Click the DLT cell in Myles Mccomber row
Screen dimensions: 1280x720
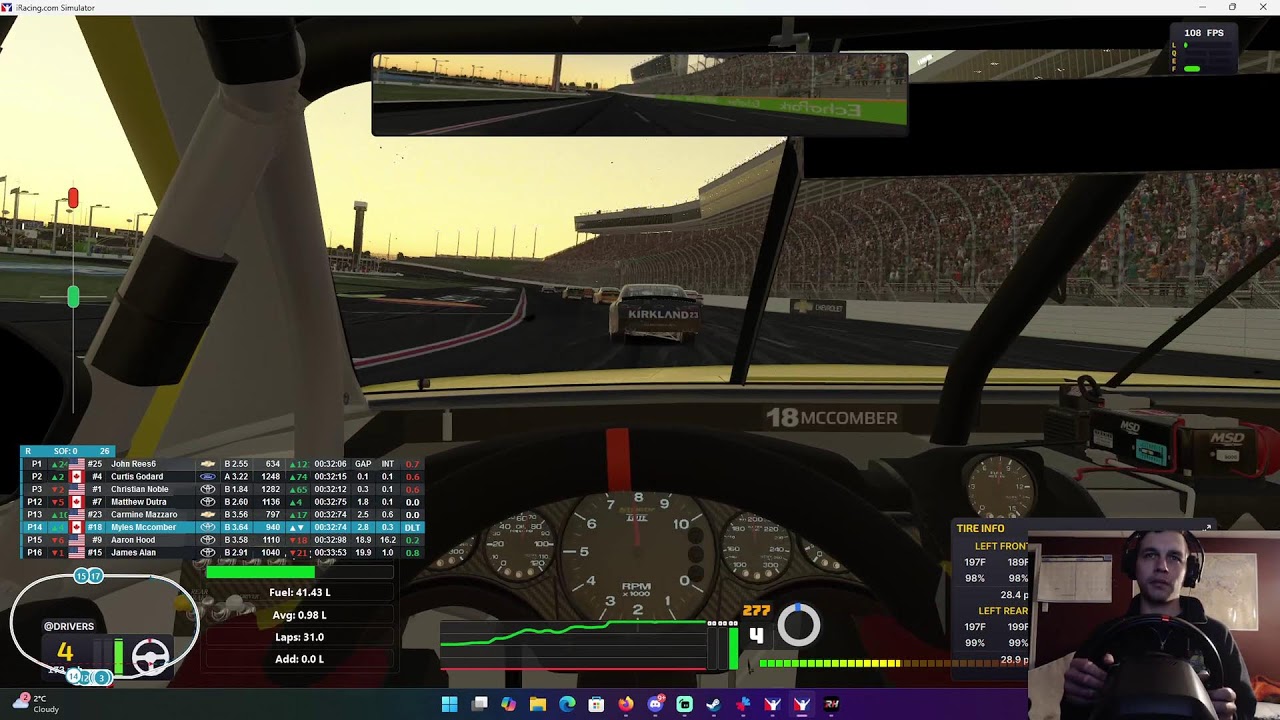[x=412, y=527]
